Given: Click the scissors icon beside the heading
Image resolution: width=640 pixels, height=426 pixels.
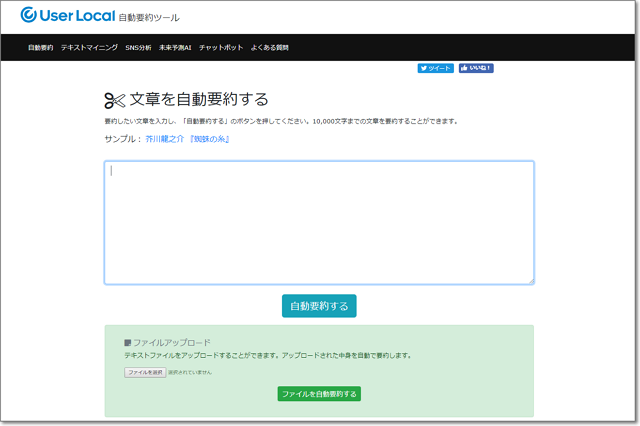Looking at the screenshot, I should [114, 99].
